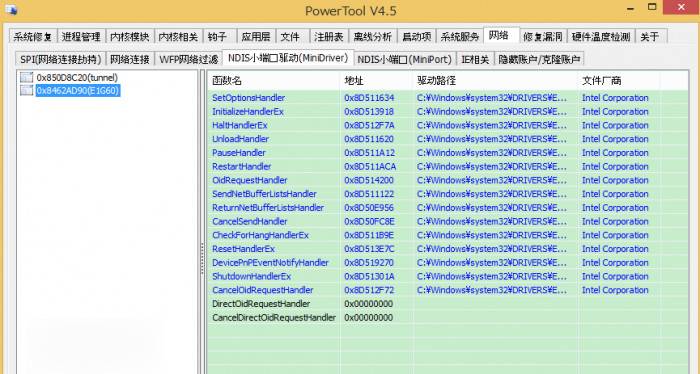Select the PauseHandler row
700x374 pixels.
pyautogui.click(x=448, y=153)
